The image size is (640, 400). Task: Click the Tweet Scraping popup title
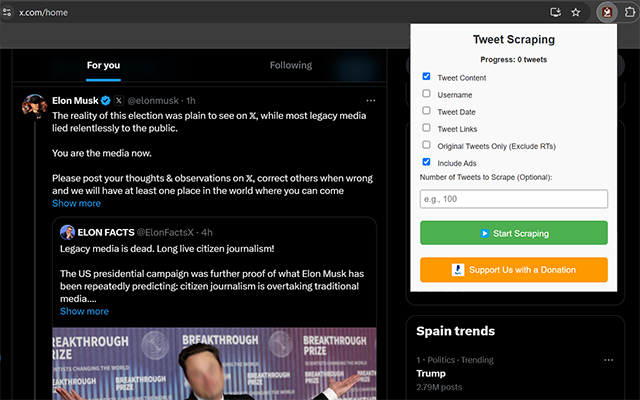pos(514,40)
